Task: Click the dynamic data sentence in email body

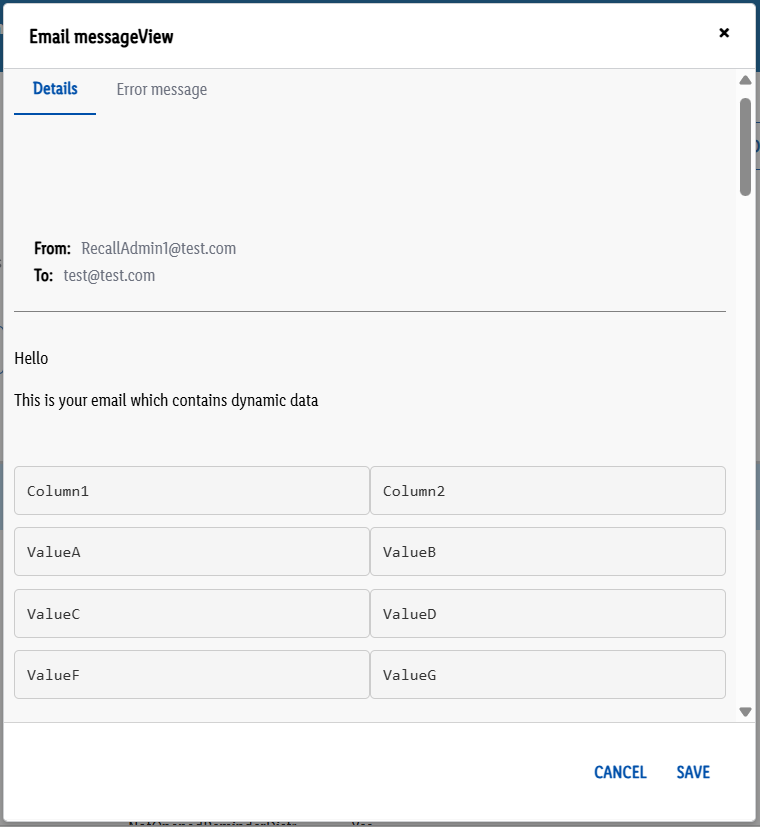Action: (166, 400)
